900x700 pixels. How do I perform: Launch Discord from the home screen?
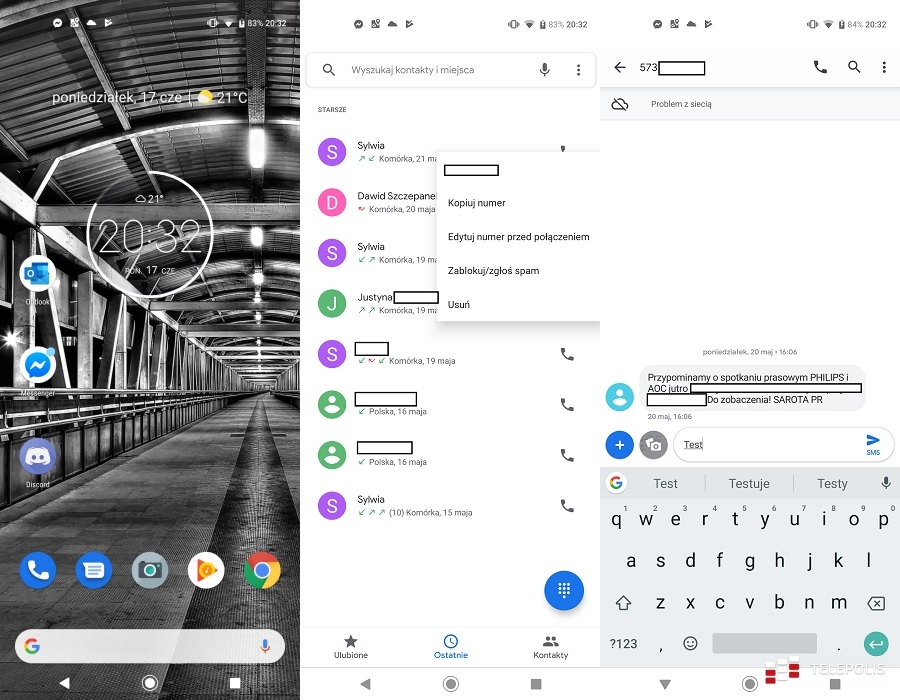click(x=38, y=458)
